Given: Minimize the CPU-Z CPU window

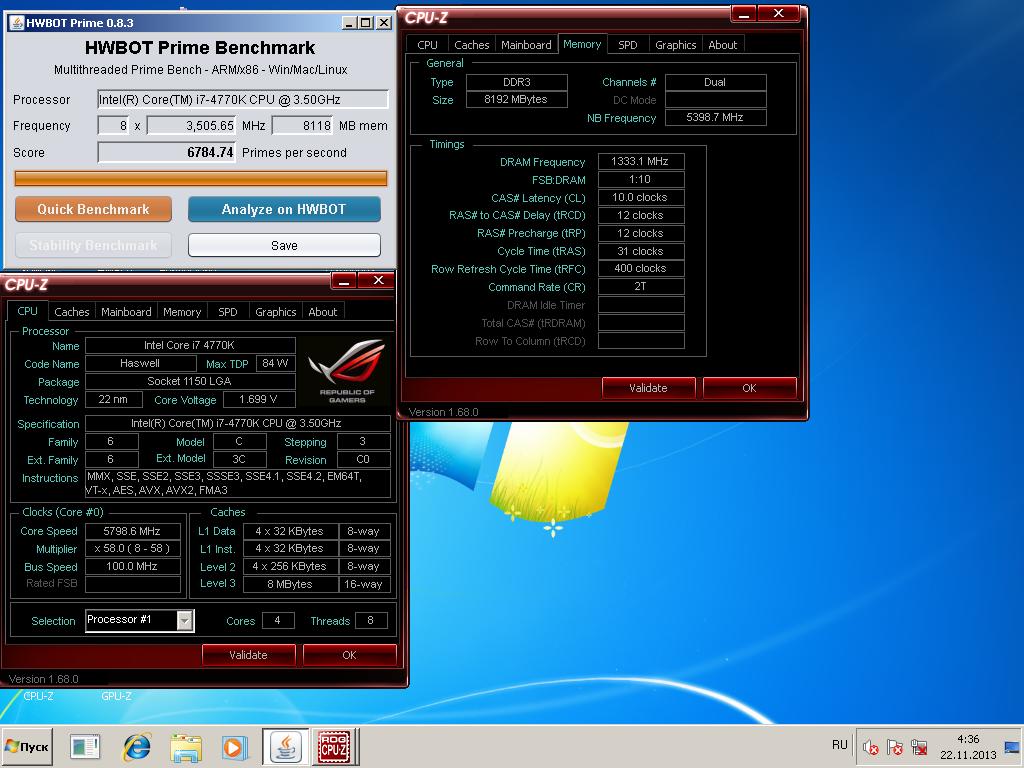Looking at the screenshot, I should tap(344, 281).
